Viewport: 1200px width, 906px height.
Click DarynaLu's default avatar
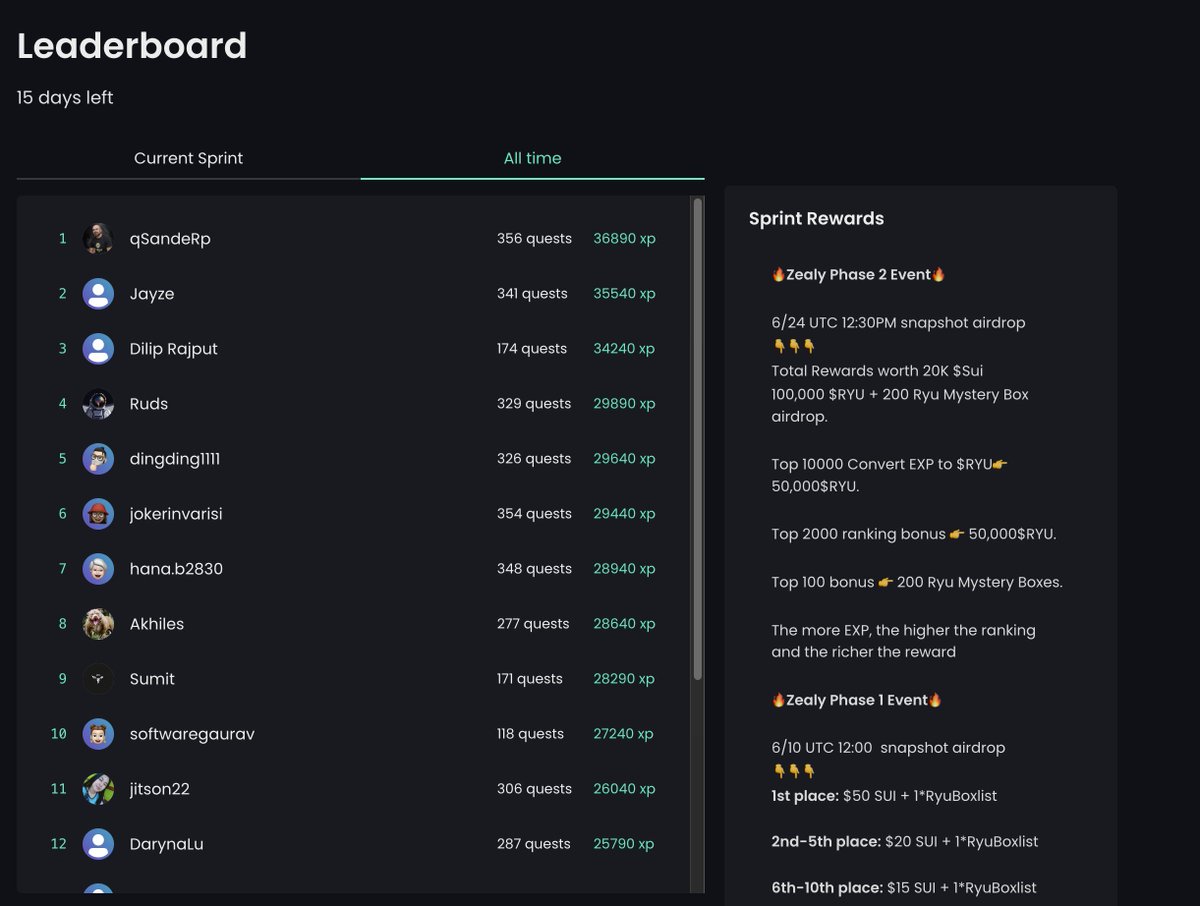click(98, 844)
